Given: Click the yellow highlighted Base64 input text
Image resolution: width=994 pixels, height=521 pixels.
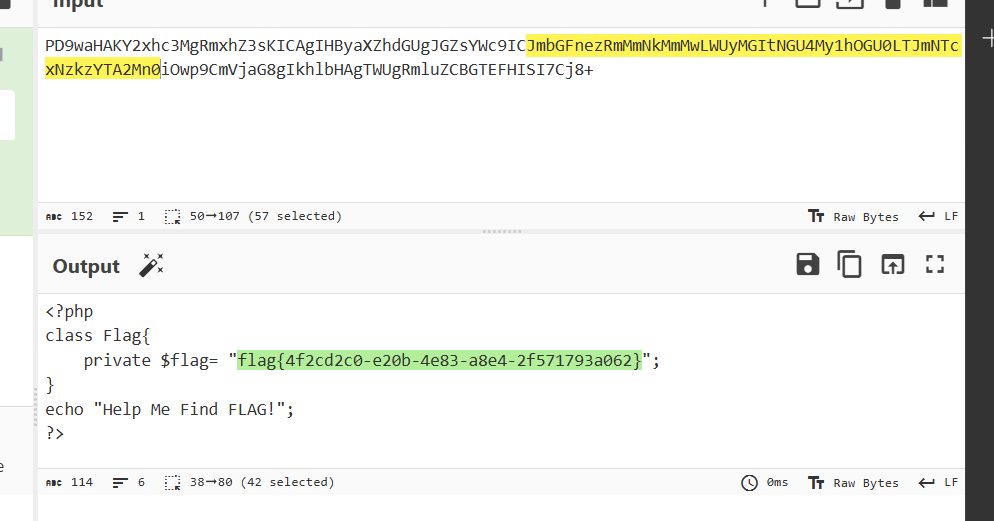Looking at the screenshot, I should (742, 47).
